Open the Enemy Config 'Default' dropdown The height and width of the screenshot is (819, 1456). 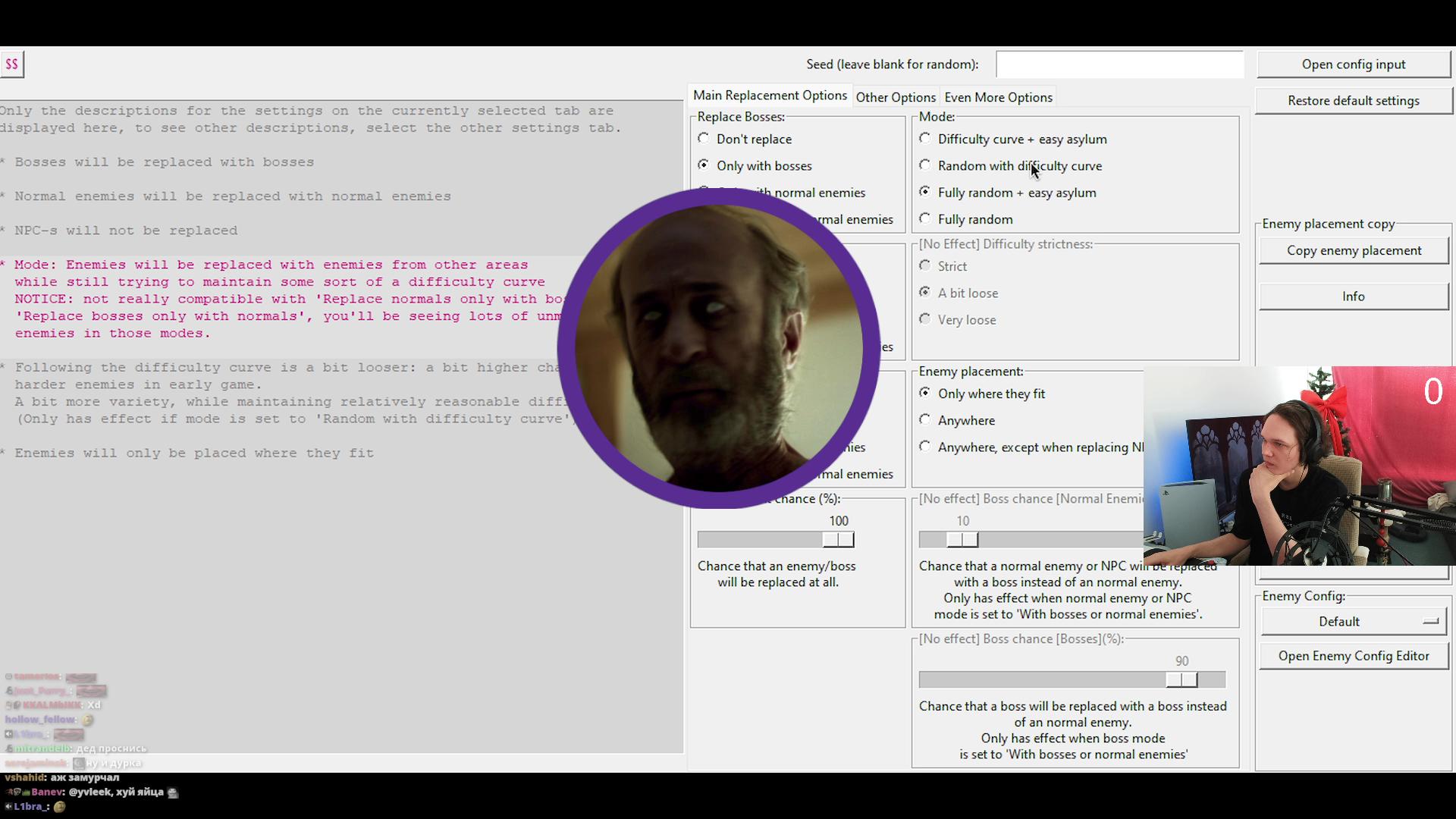(1354, 622)
